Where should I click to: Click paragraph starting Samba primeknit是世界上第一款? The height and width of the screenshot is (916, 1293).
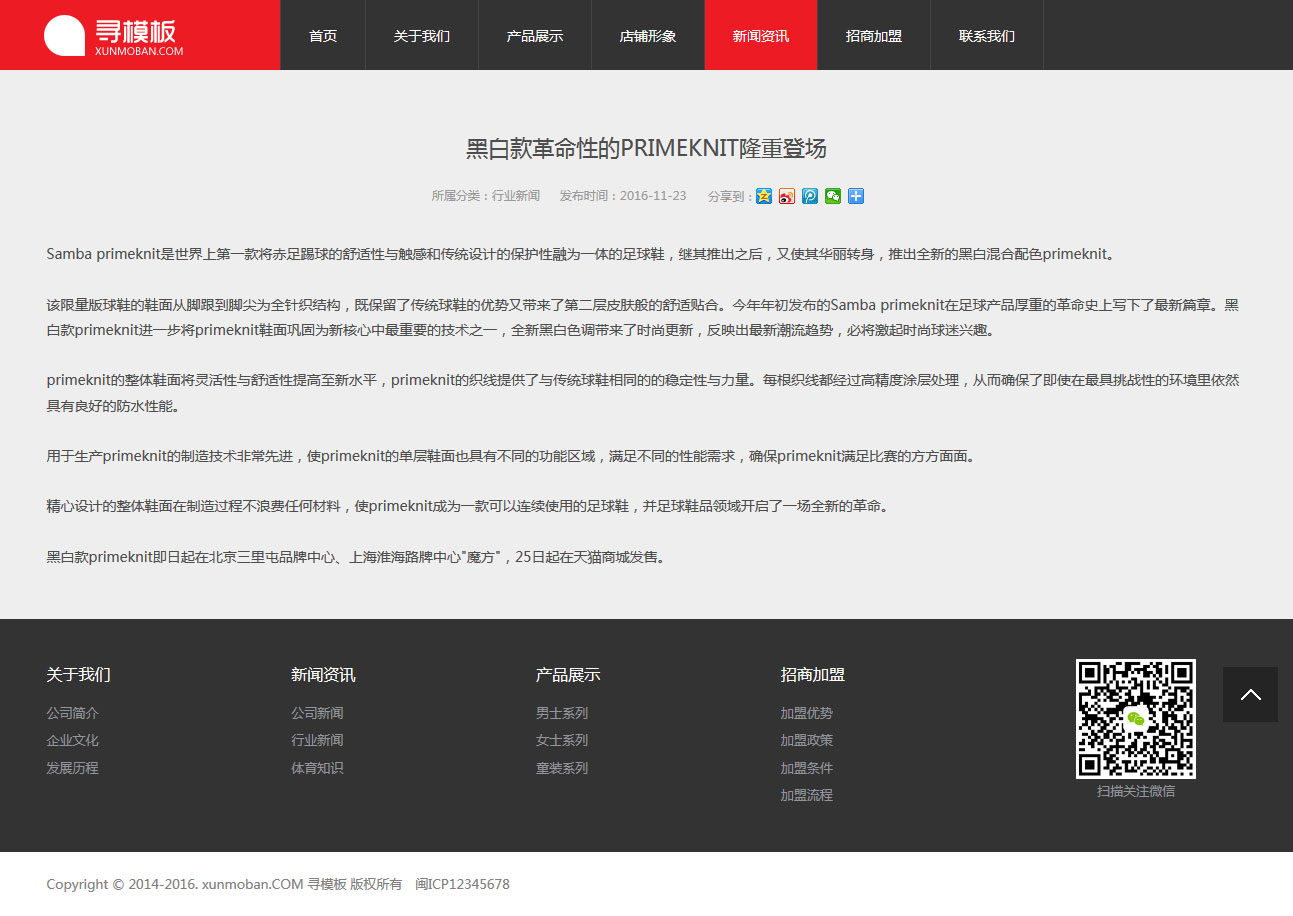pyautogui.click(x=580, y=254)
